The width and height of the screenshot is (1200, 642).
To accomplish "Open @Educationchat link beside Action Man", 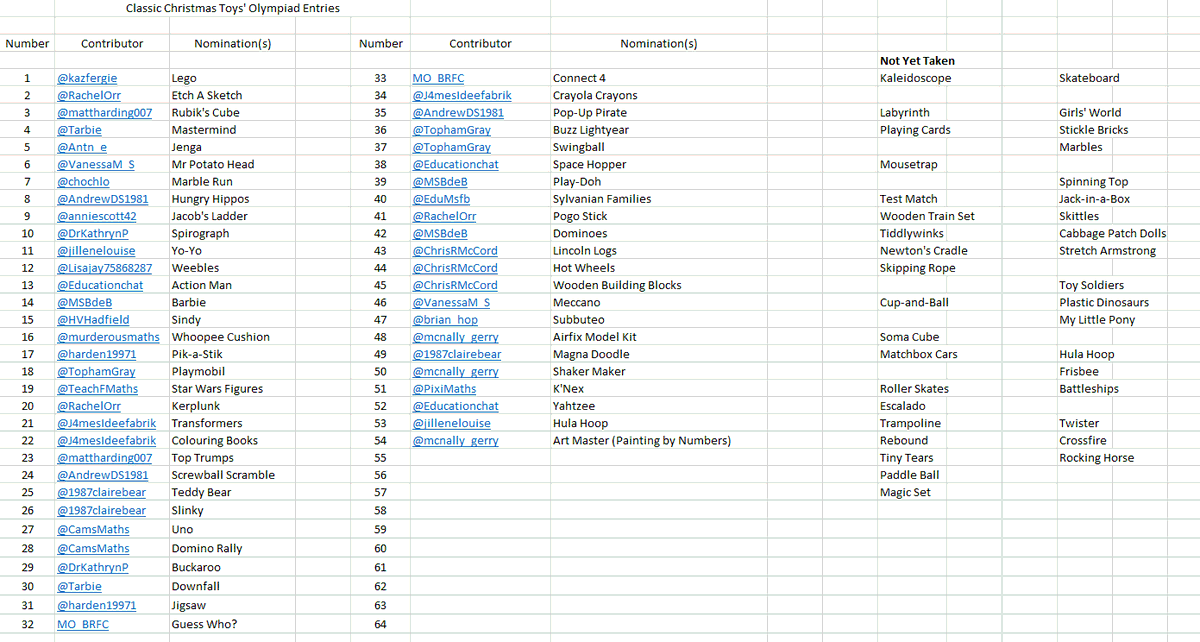I will [x=100, y=285].
